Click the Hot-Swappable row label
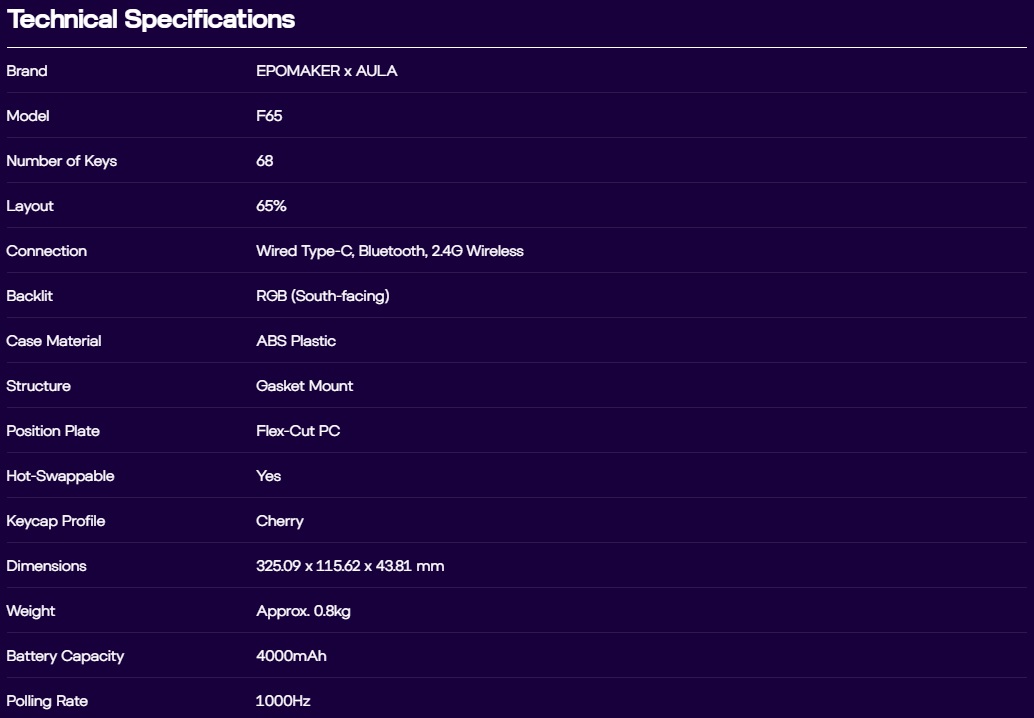1034x718 pixels. pyautogui.click(x=60, y=476)
